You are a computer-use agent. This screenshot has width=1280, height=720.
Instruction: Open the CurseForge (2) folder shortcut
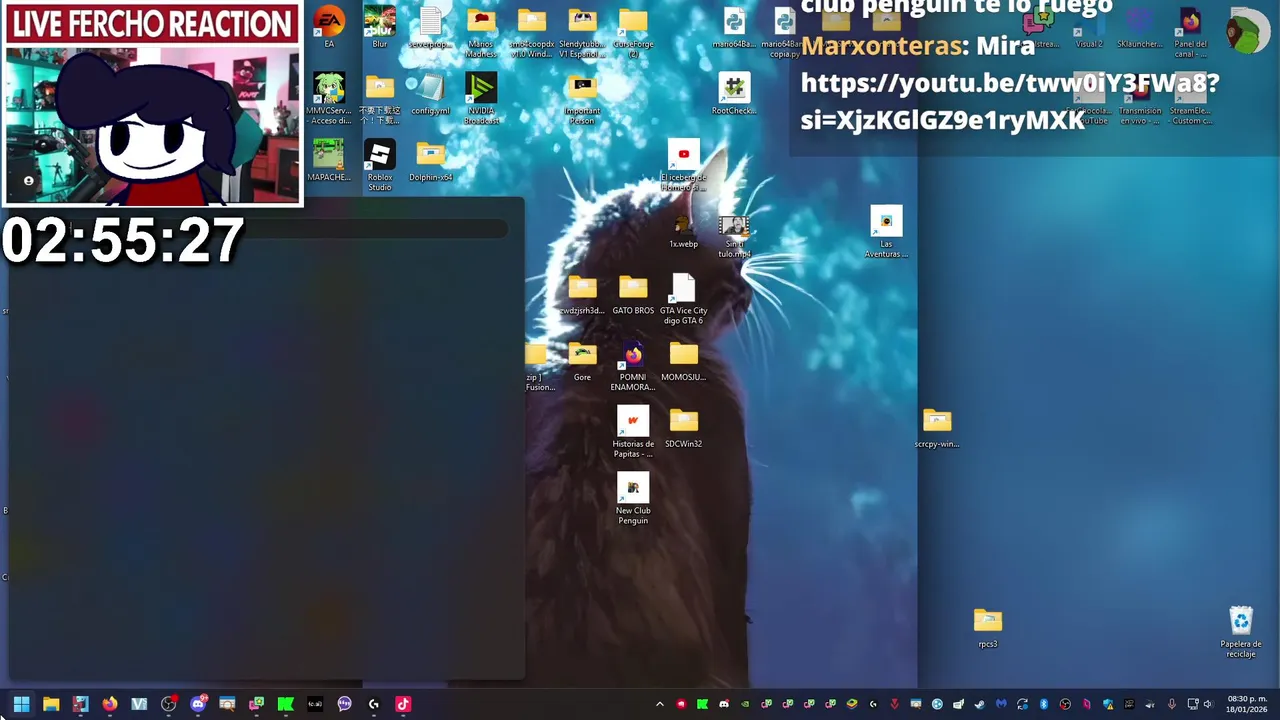(633, 32)
